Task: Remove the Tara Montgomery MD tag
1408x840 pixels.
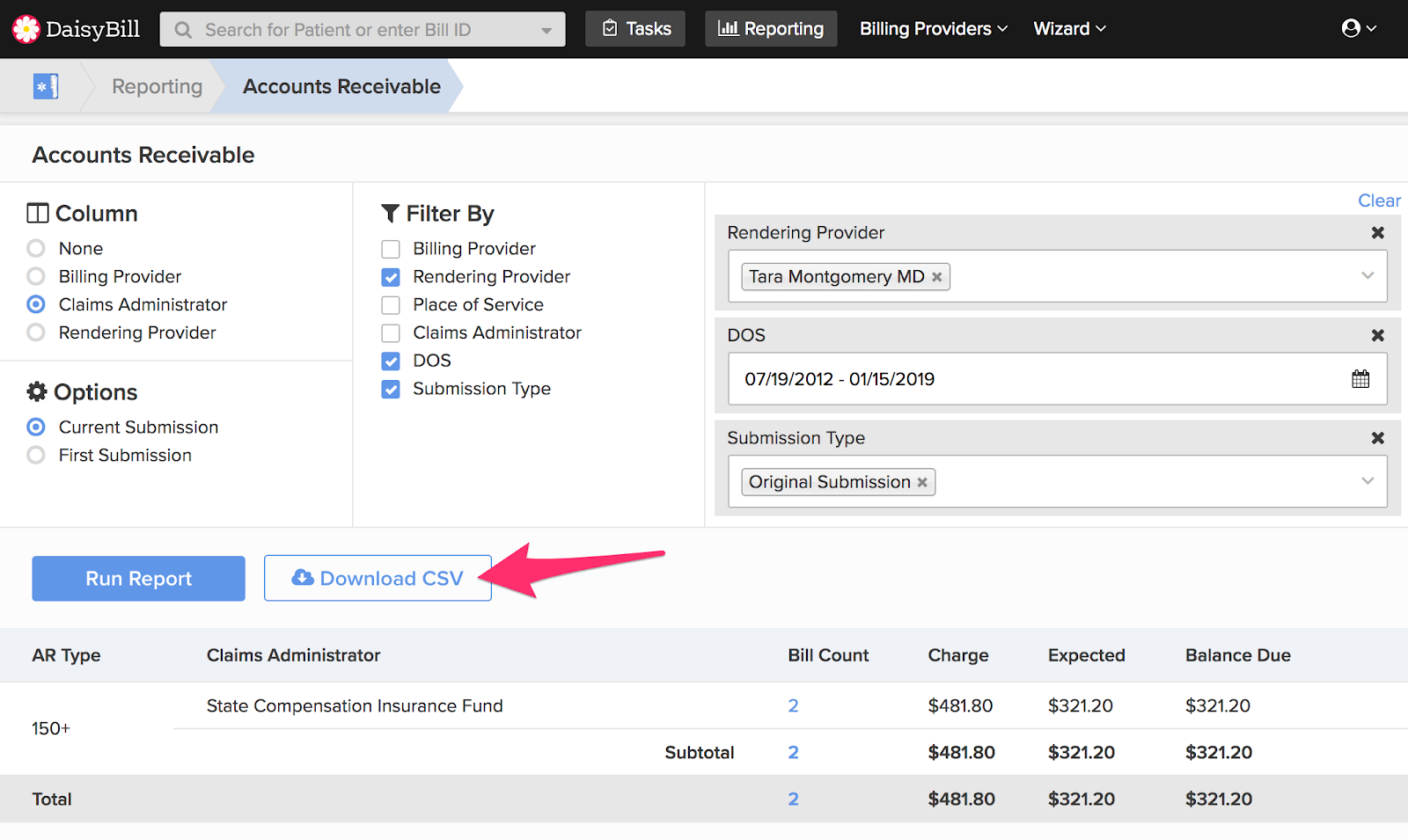Action: point(937,277)
